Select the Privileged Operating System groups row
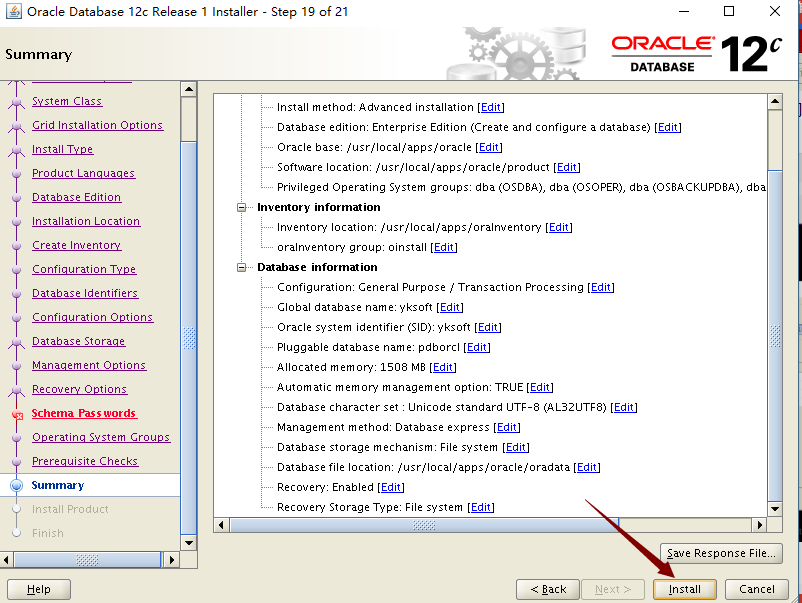 pyautogui.click(x=521, y=187)
